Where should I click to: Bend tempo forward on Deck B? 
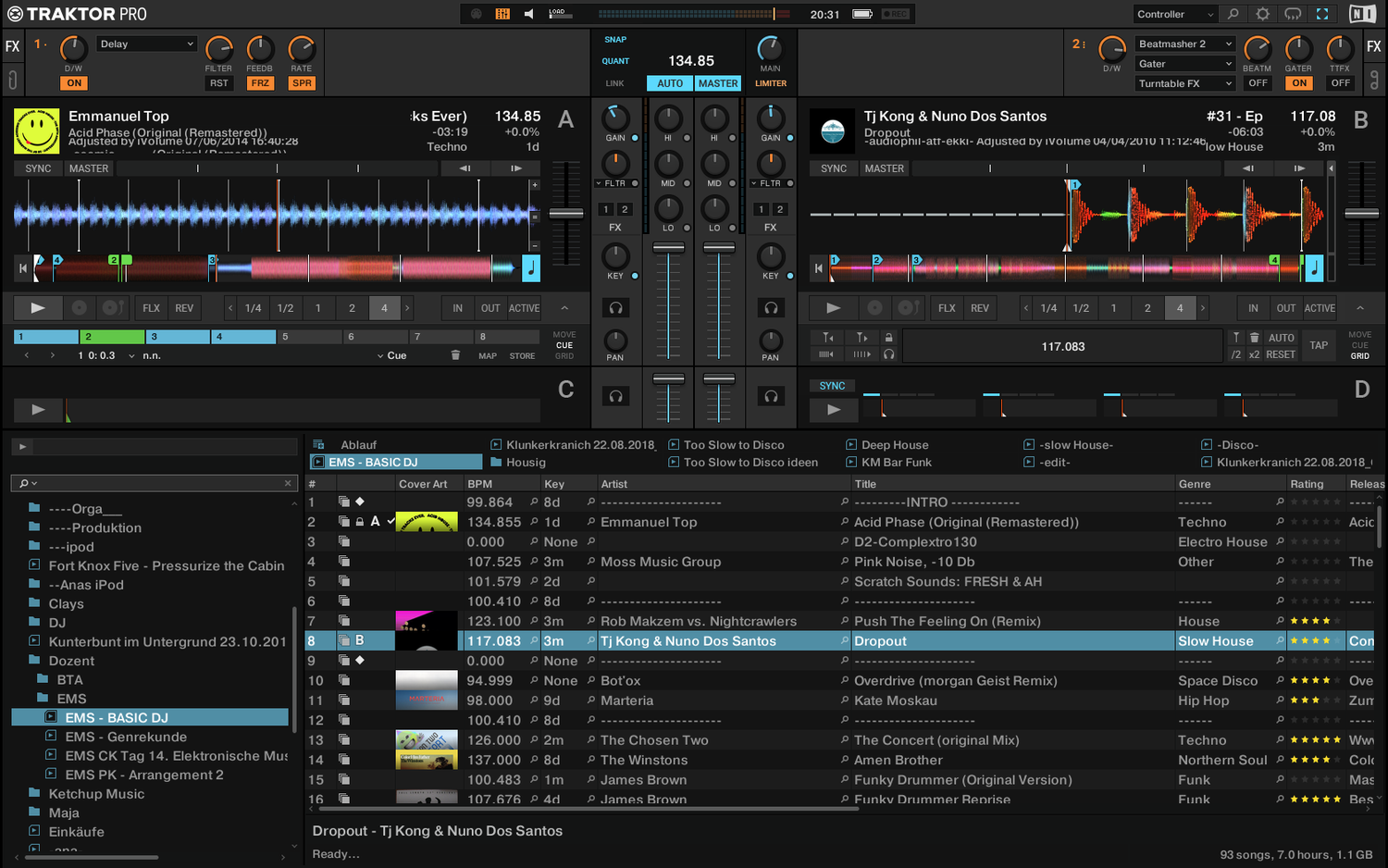point(1298,168)
